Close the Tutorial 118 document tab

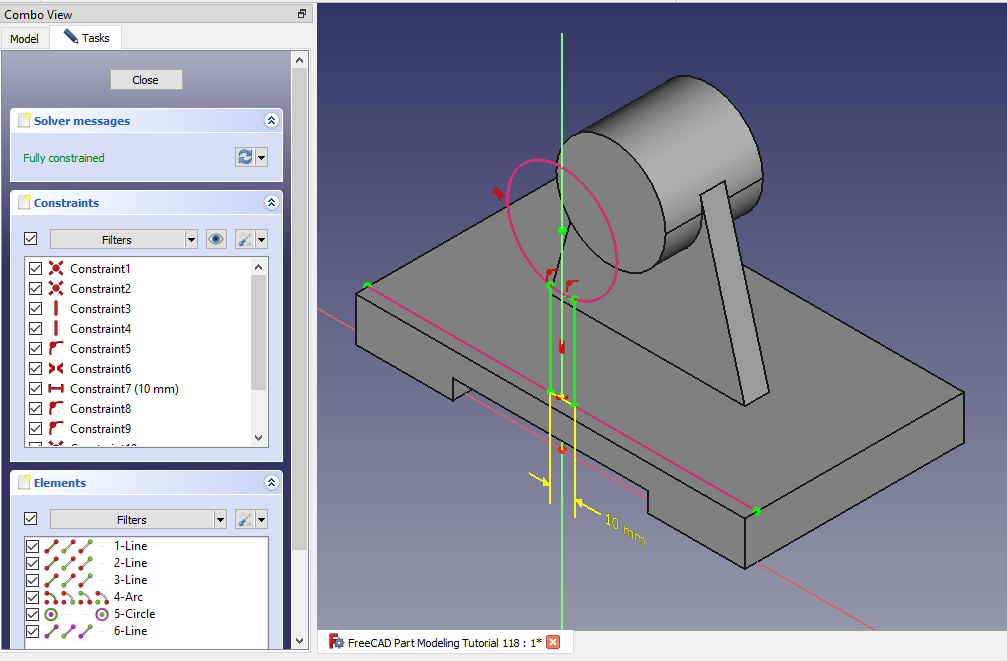pos(553,642)
